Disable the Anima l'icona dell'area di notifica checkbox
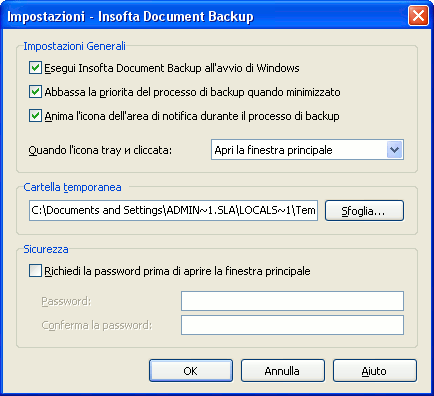The image size is (434, 396). click(35, 116)
